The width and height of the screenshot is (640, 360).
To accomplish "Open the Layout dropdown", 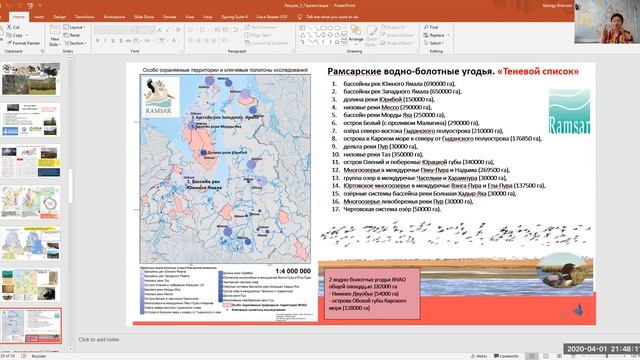I will (74, 27).
